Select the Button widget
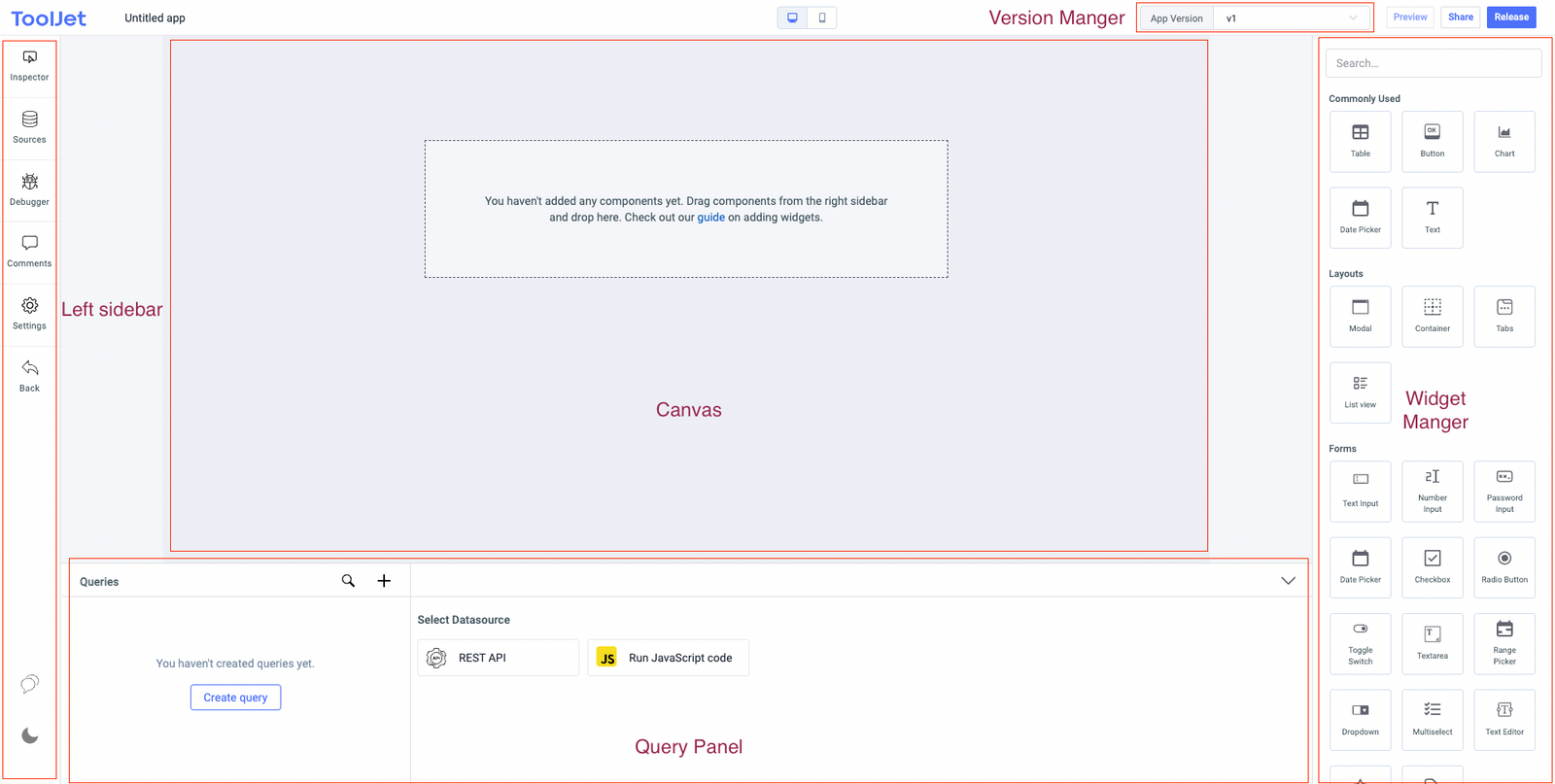The height and width of the screenshot is (784, 1555). pyautogui.click(x=1433, y=141)
